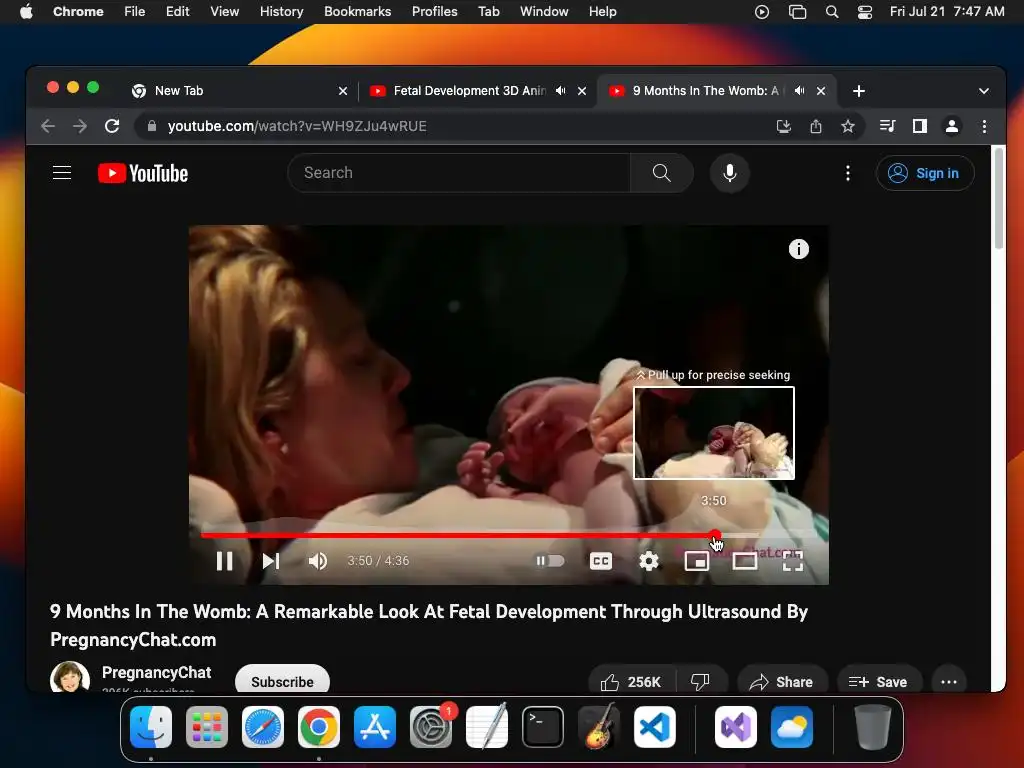Skip to the next video
Viewport: 1024px width, 768px height.
(x=270, y=561)
